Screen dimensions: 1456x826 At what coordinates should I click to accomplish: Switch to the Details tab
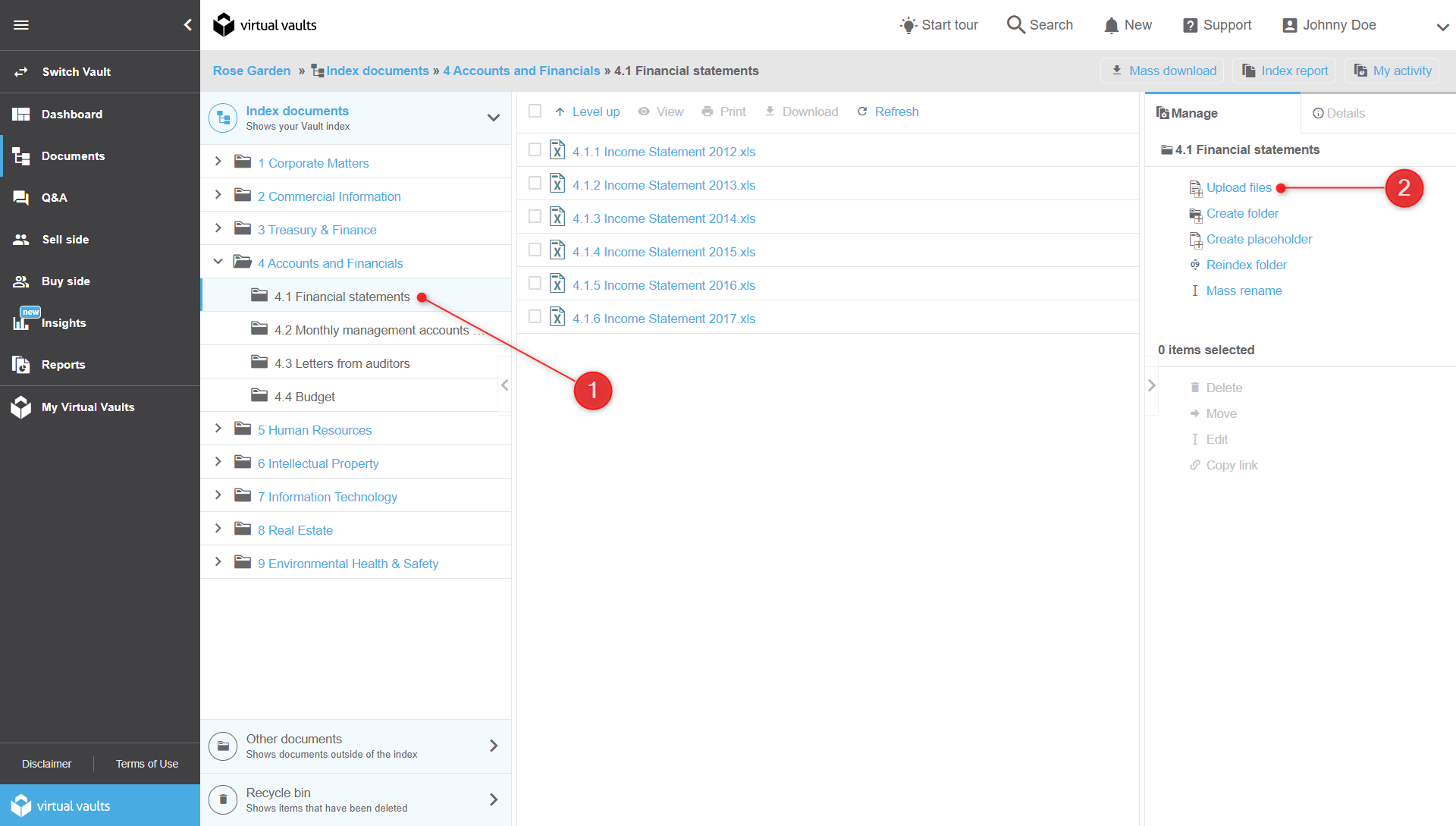[1339, 113]
